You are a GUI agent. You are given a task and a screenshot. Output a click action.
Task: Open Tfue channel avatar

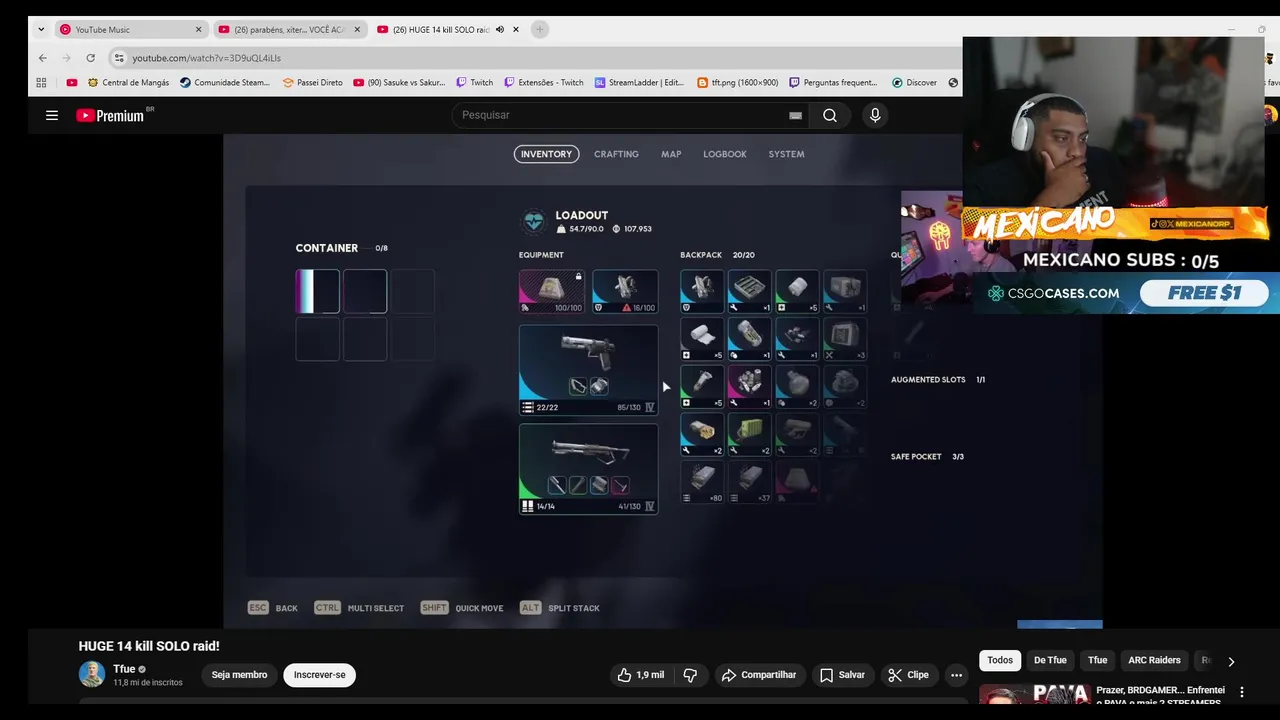pos(92,674)
